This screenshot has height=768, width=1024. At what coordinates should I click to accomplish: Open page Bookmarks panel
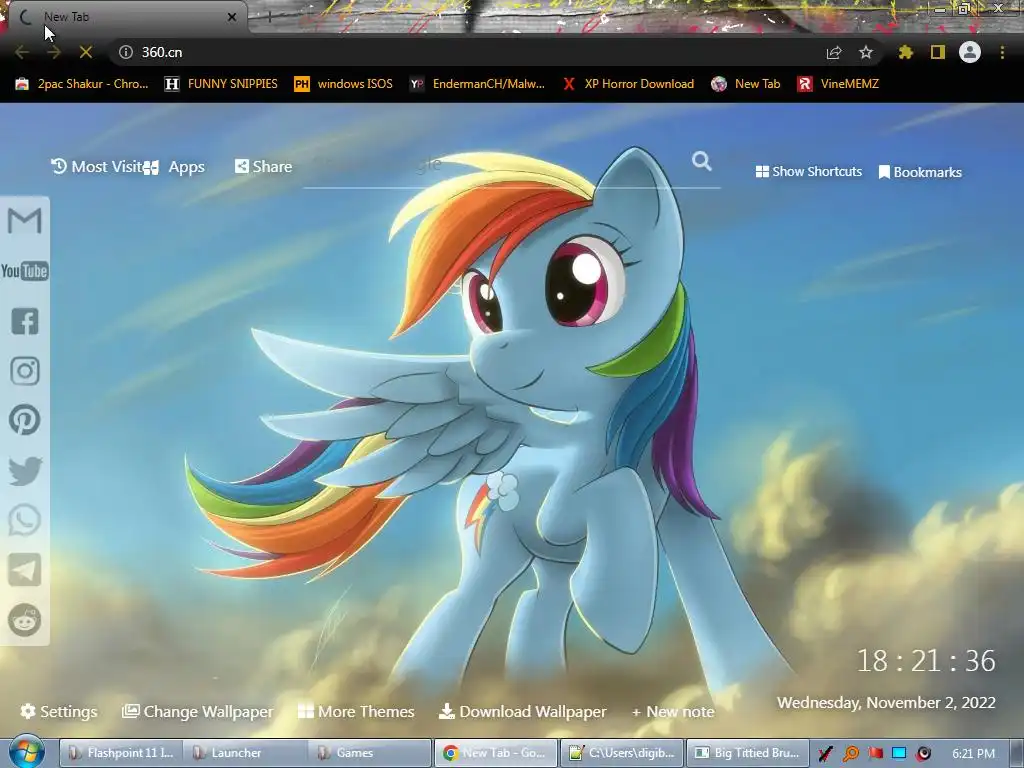click(x=920, y=172)
